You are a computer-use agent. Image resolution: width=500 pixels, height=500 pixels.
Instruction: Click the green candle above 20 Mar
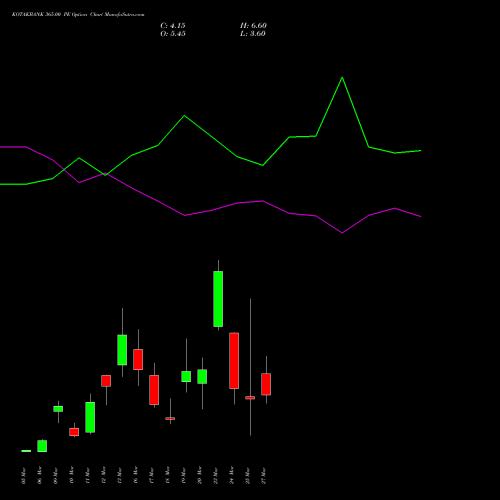(x=202, y=377)
